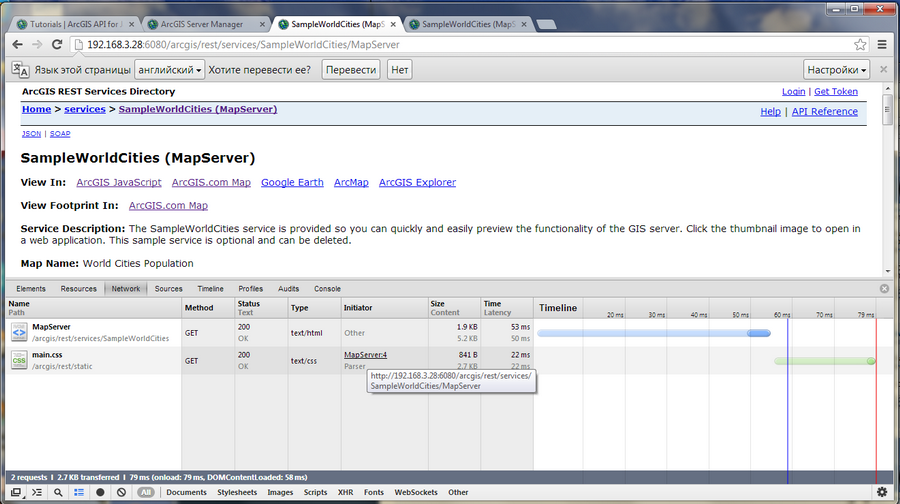Open the MapServer:4 initiator link

point(365,355)
